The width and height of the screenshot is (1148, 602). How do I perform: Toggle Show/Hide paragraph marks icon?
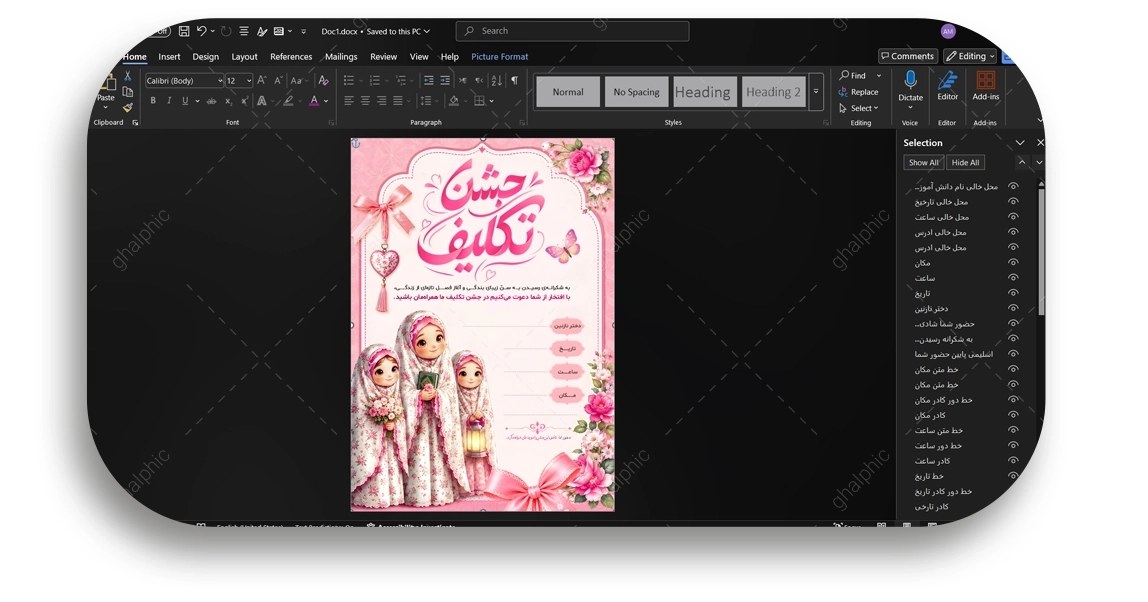click(515, 81)
